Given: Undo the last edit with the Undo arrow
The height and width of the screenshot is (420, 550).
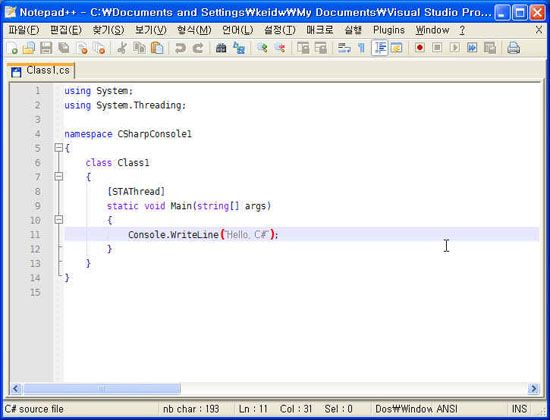Looking at the screenshot, I should click(180, 48).
